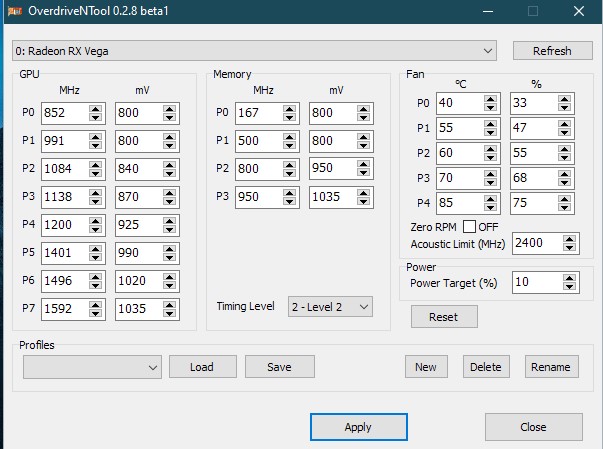The image size is (603, 449).
Task: Decrease Memory P3 mV with down arrow
Action: (x=363, y=201)
